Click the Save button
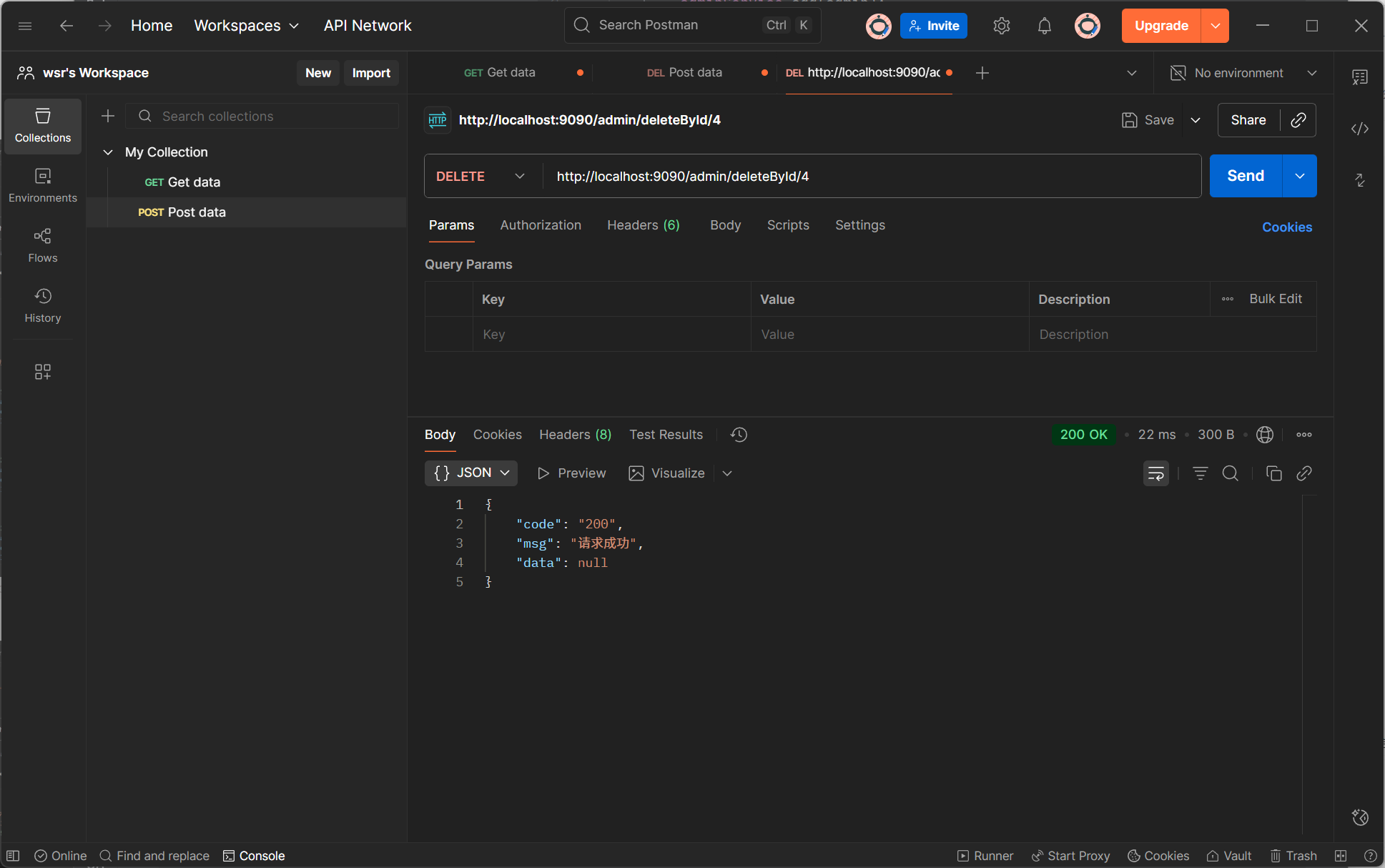Screen dimensions: 1385x868 pyautogui.click(x=1148, y=120)
